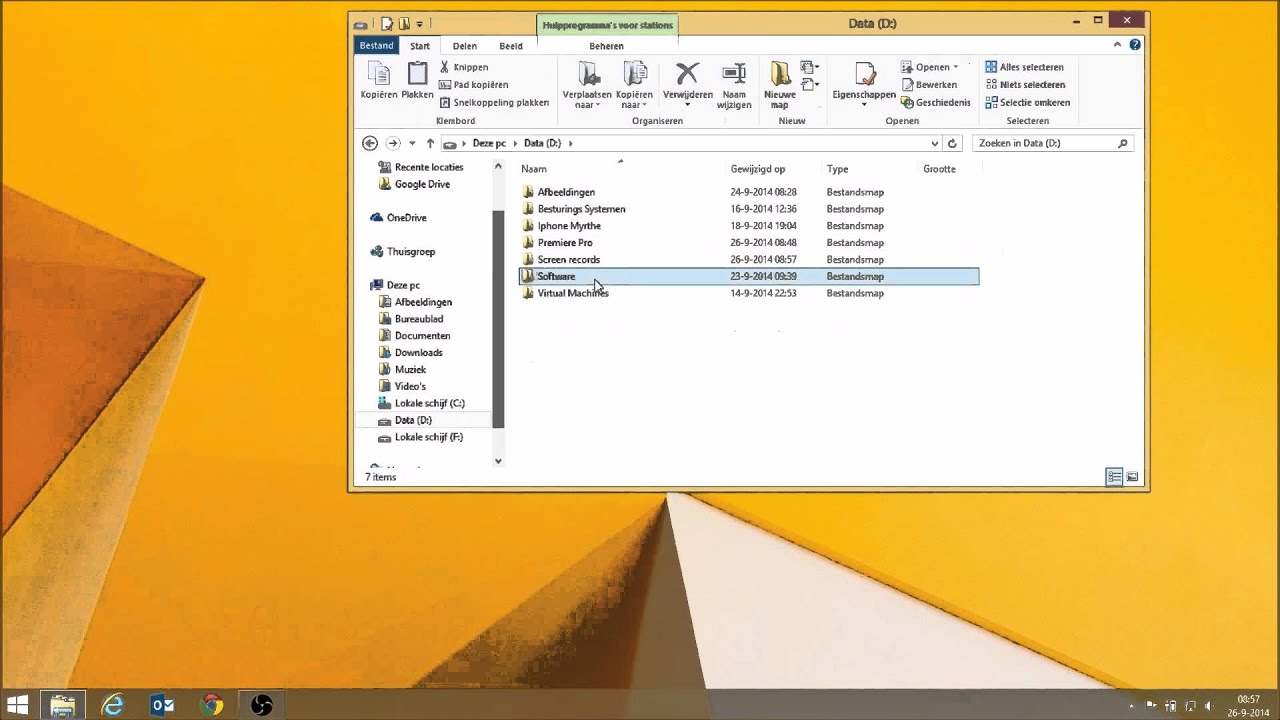Screen dimensions: 1280x720
Task: Select the Afbeeldingen folder in file list
Action: 566,192
